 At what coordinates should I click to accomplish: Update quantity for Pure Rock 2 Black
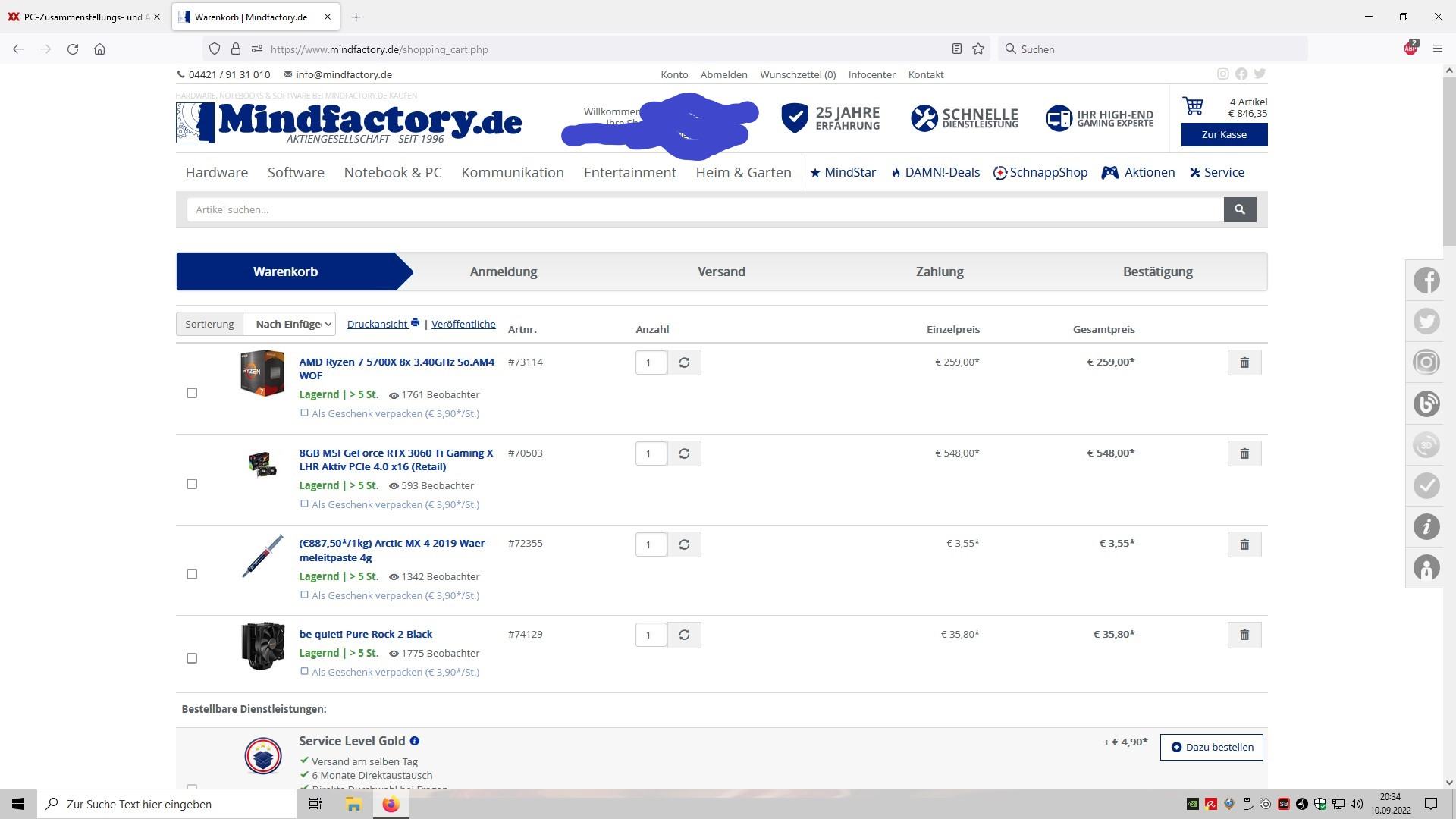684,635
